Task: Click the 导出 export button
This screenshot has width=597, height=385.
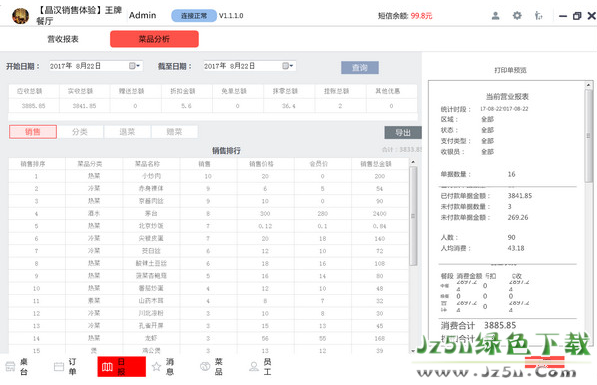Action: 403,133
